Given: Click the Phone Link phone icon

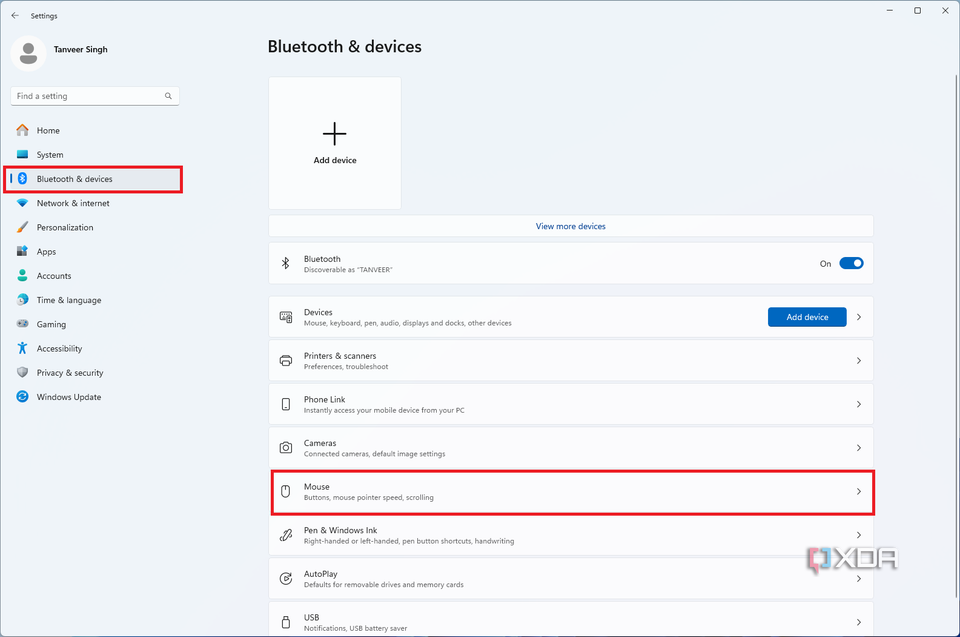Looking at the screenshot, I should click(x=286, y=404).
